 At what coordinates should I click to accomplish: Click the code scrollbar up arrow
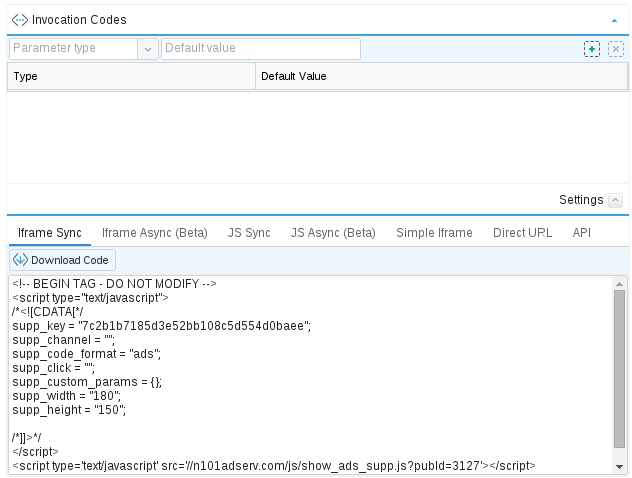click(619, 284)
